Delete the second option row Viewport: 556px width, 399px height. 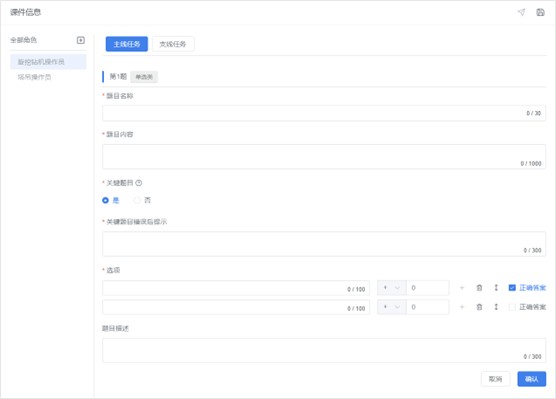click(479, 307)
